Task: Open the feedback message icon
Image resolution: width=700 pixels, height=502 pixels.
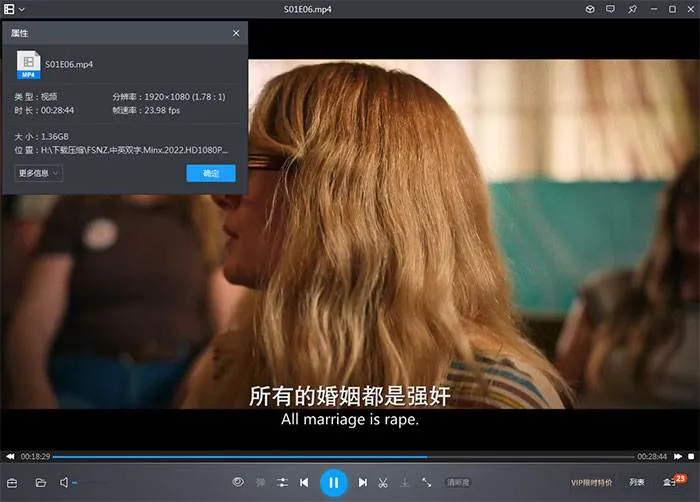Action: pyautogui.click(x=610, y=9)
